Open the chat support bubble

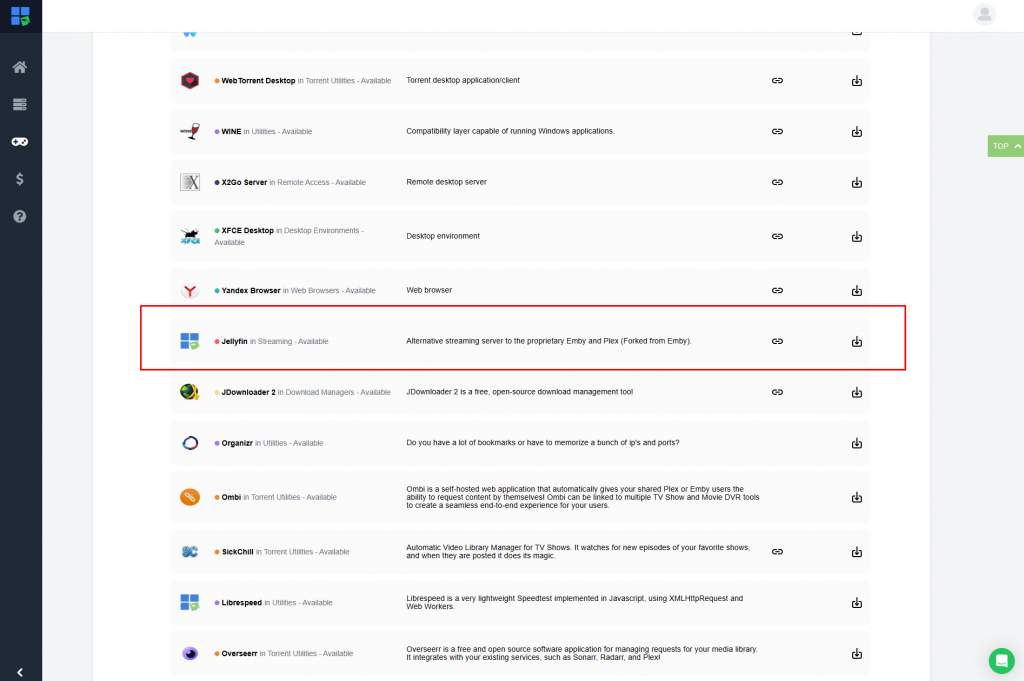(x=1001, y=660)
